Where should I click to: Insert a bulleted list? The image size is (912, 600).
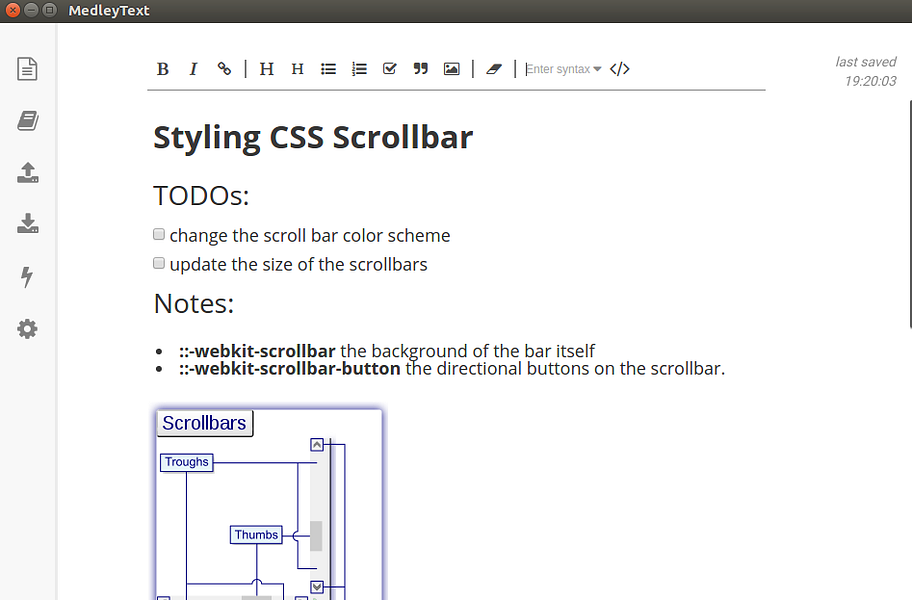pyautogui.click(x=328, y=69)
